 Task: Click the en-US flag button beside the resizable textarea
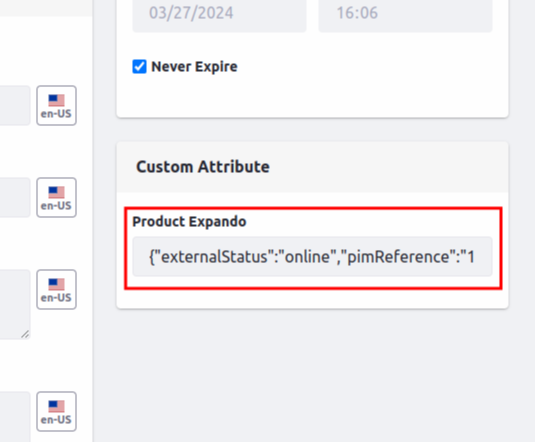click(56, 289)
